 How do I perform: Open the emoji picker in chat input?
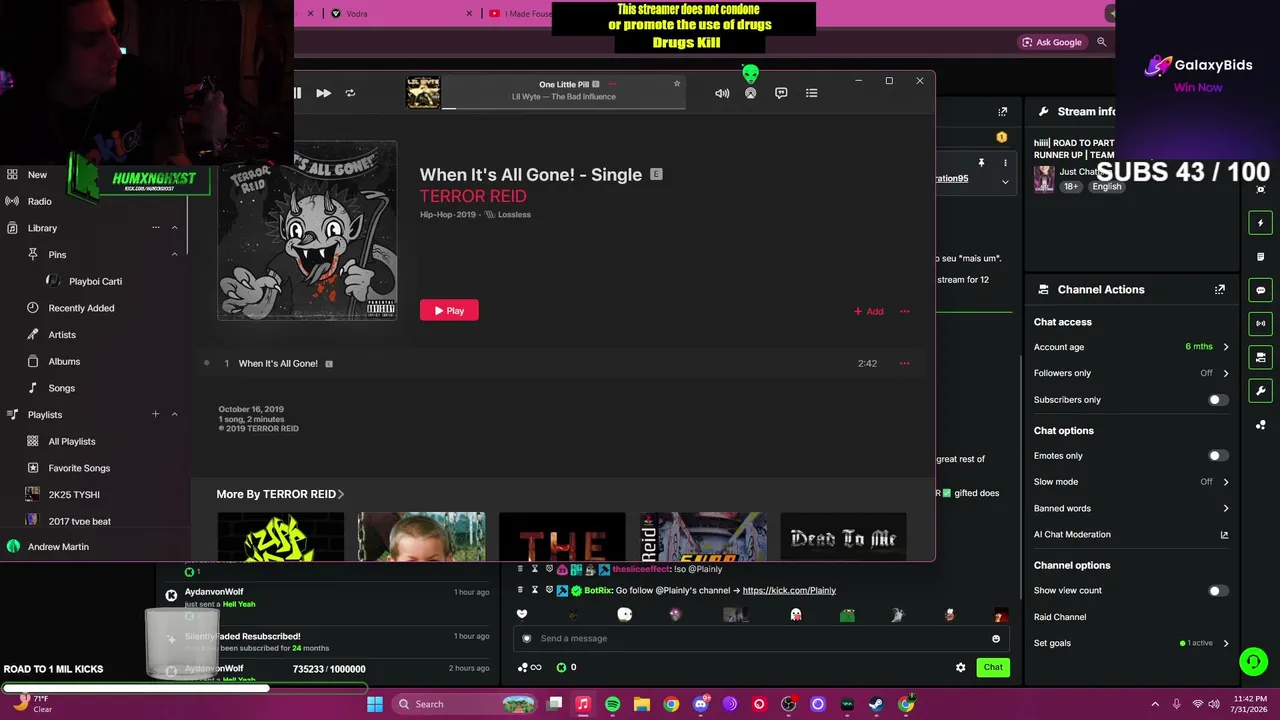(995, 638)
